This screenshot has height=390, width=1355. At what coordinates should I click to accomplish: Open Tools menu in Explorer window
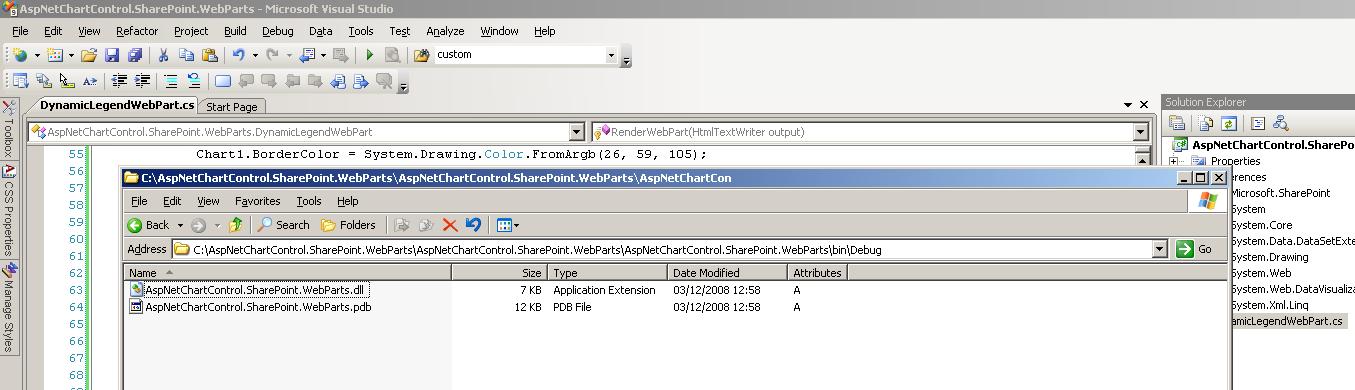point(309,201)
